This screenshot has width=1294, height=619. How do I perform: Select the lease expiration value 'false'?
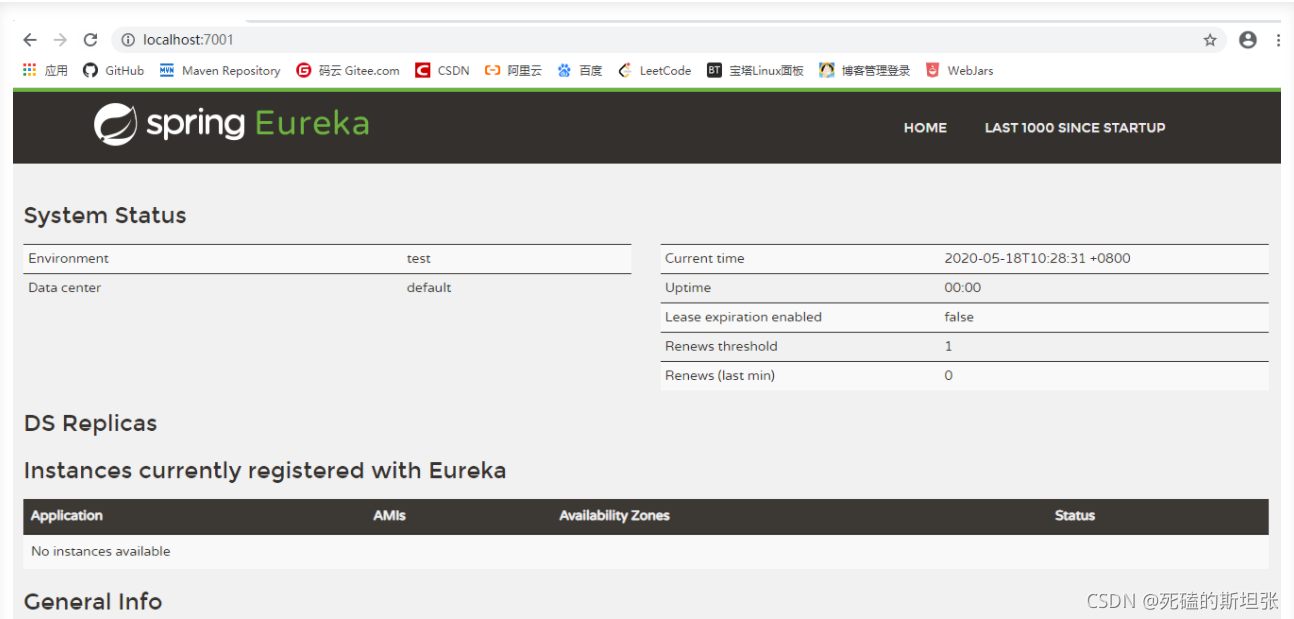[x=959, y=317]
